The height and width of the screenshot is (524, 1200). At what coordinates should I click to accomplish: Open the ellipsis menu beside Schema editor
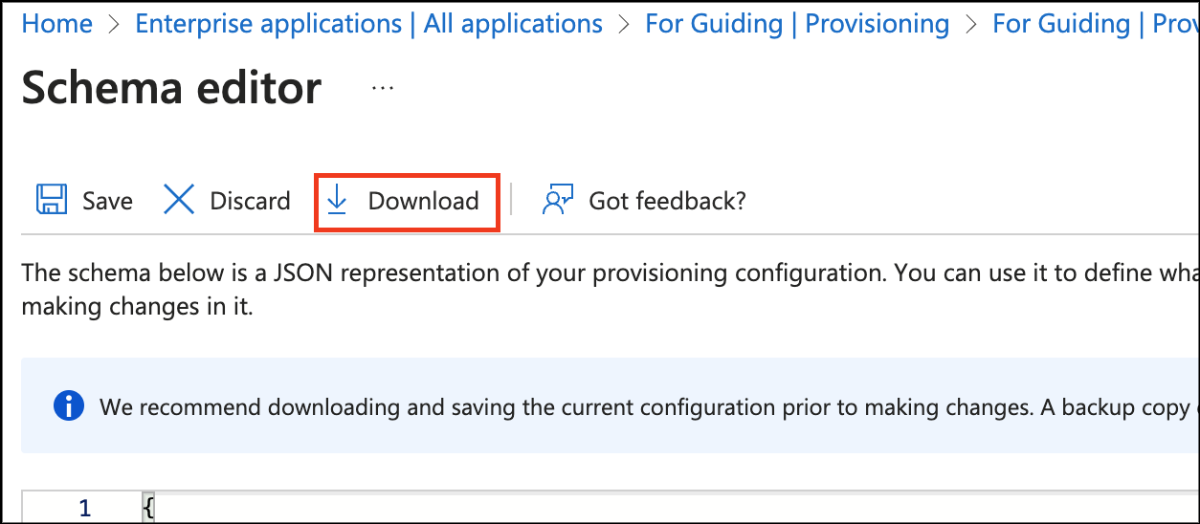(383, 88)
